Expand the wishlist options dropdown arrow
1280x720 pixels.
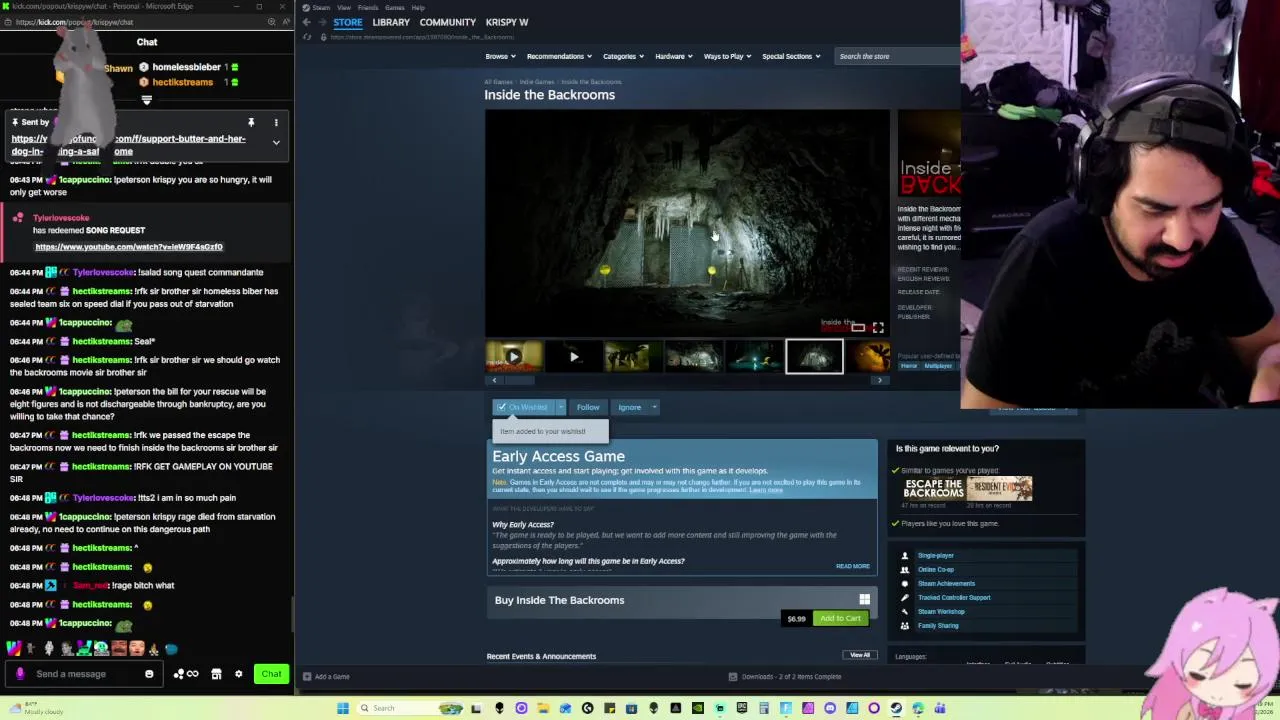(561, 407)
